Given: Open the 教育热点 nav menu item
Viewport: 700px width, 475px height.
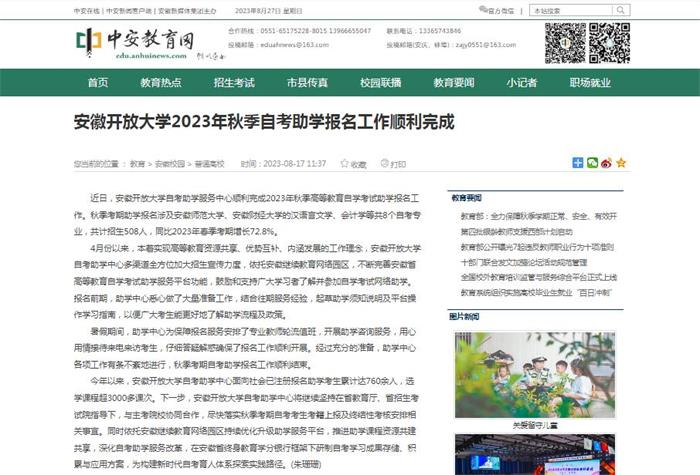Looking at the screenshot, I should click(x=161, y=83).
